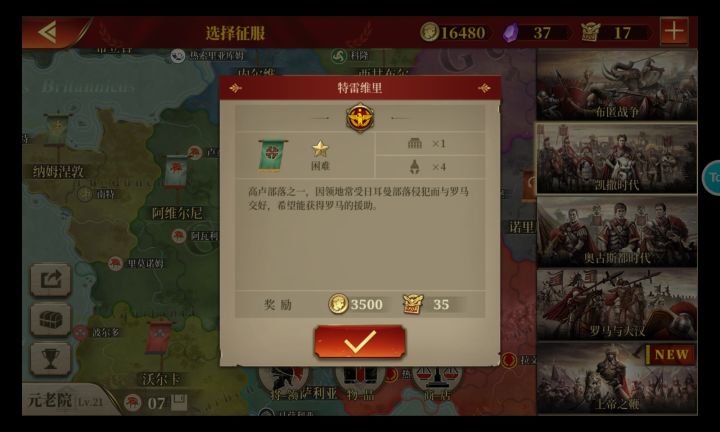
Task: Tap the eagle medal counter 17
Action: click(x=612, y=33)
